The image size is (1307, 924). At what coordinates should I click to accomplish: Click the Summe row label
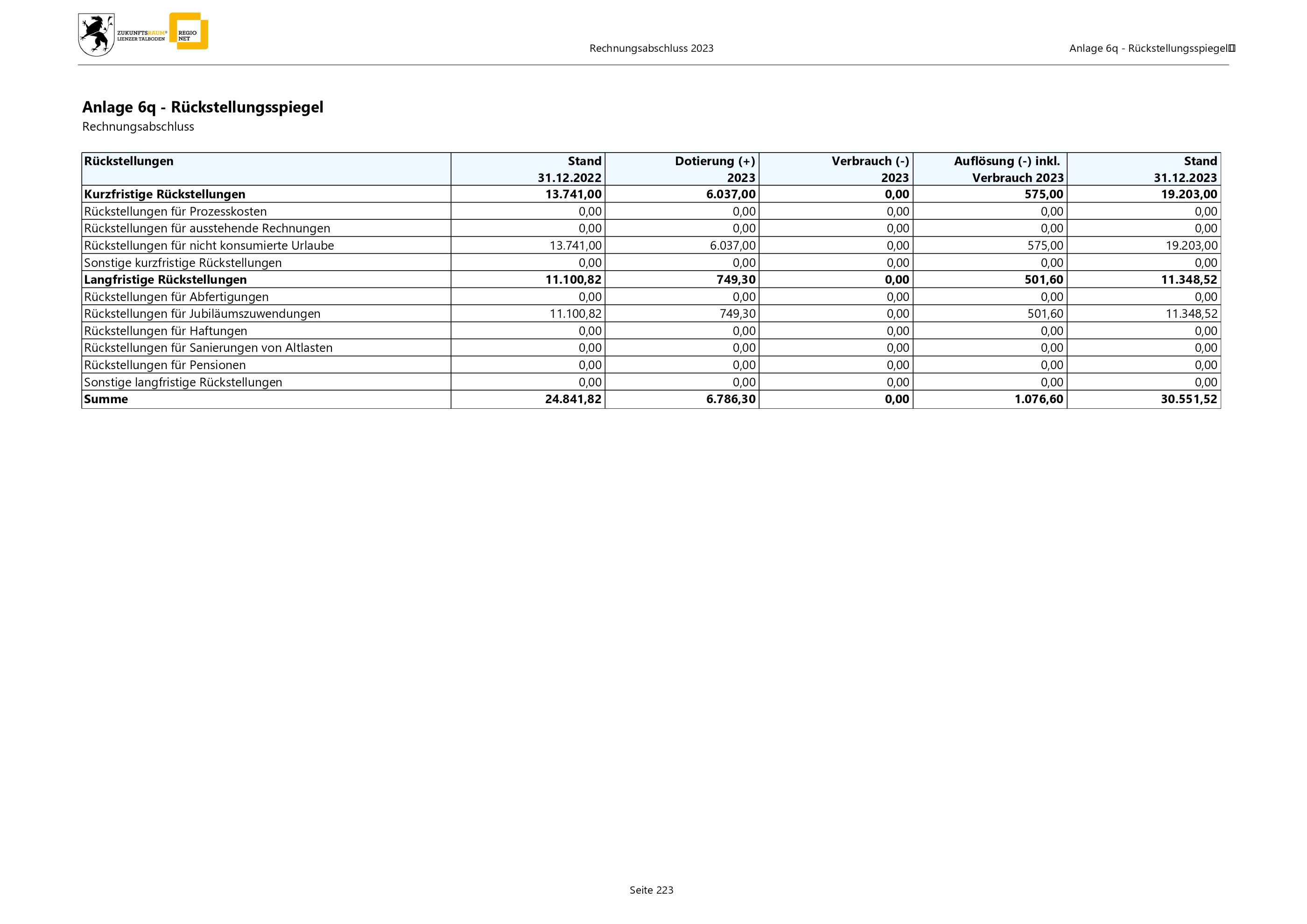[106, 399]
